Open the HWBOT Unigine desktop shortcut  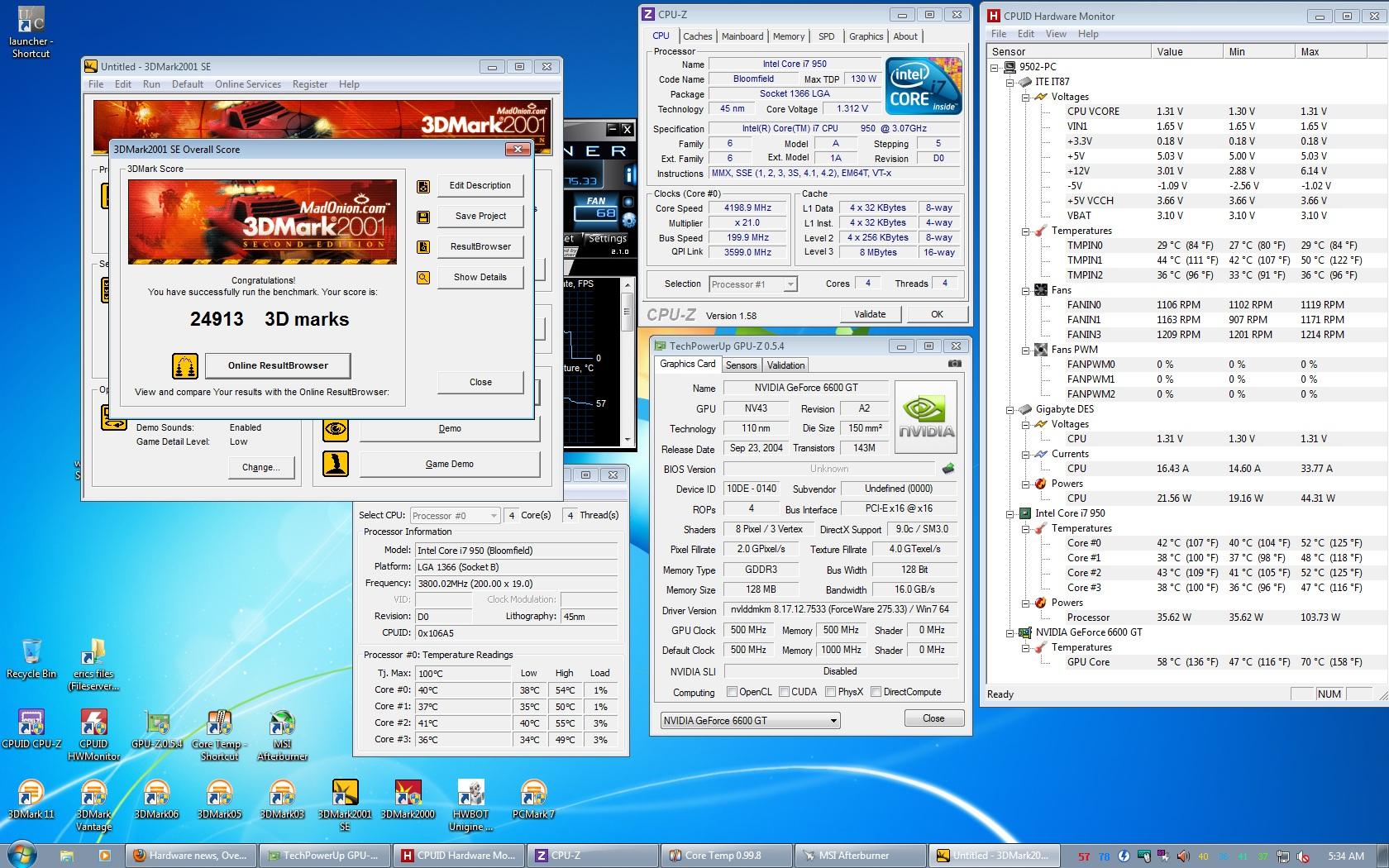[x=471, y=805]
